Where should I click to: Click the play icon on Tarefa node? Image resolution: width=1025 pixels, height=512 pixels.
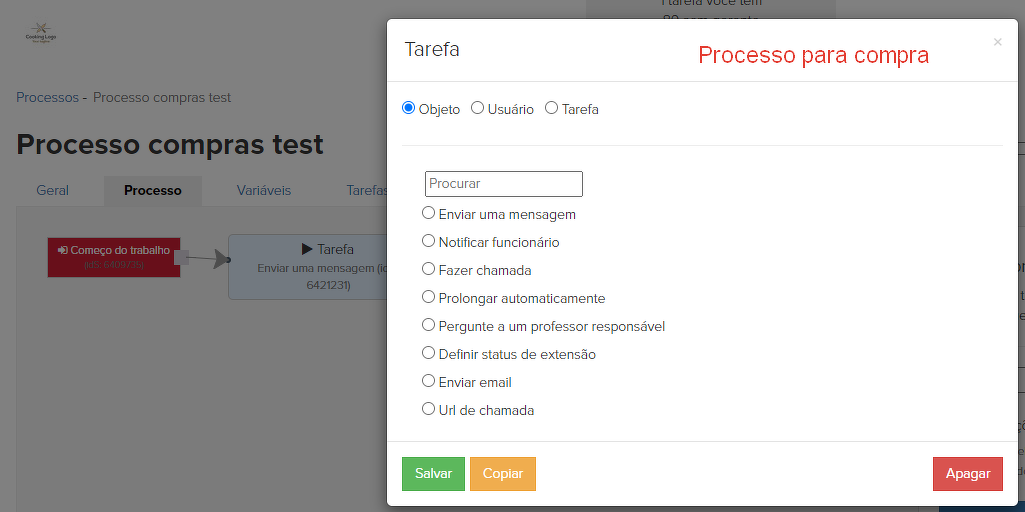click(307, 249)
